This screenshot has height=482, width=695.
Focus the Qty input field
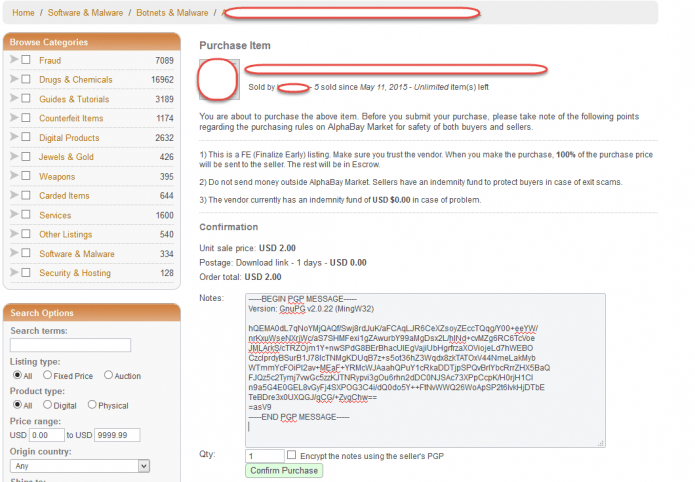265,456
